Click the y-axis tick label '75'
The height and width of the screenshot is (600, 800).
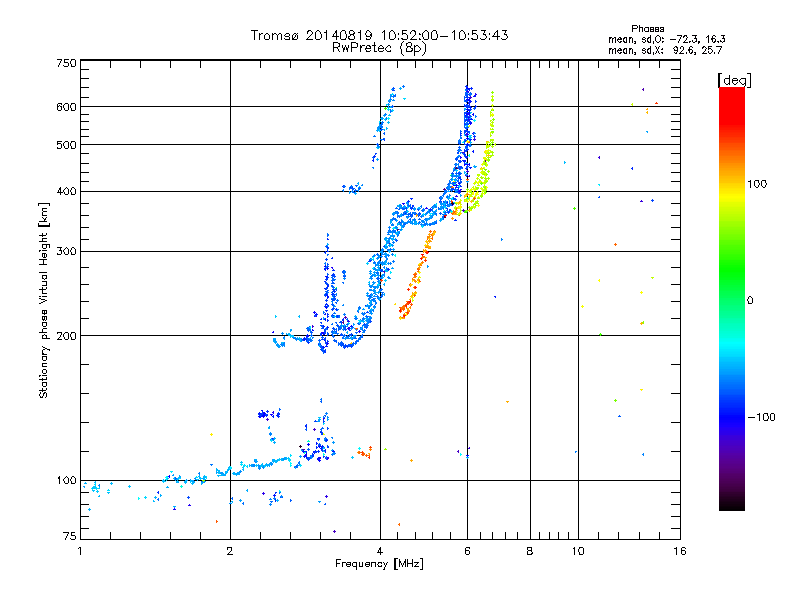pyautogui.click(x=70, y=536)
